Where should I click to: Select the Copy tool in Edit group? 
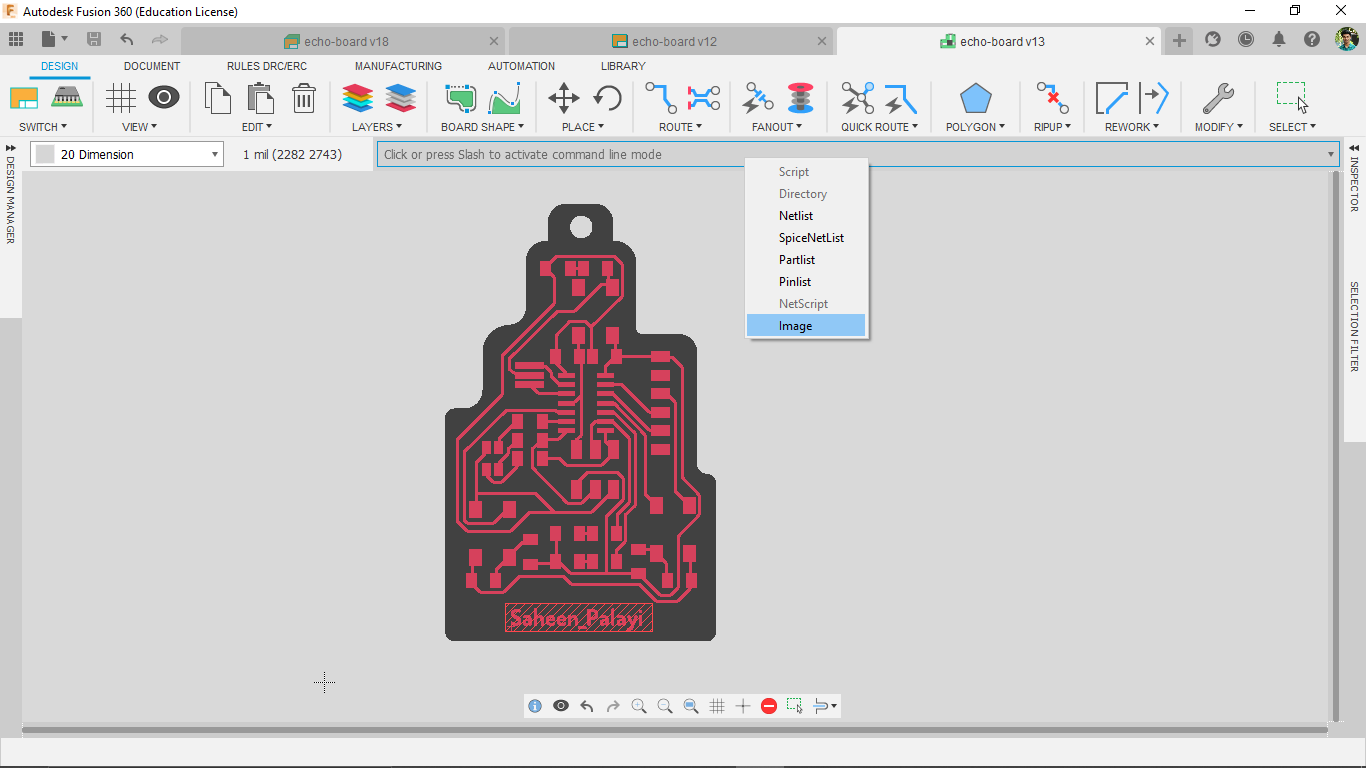tap(217, 98)
